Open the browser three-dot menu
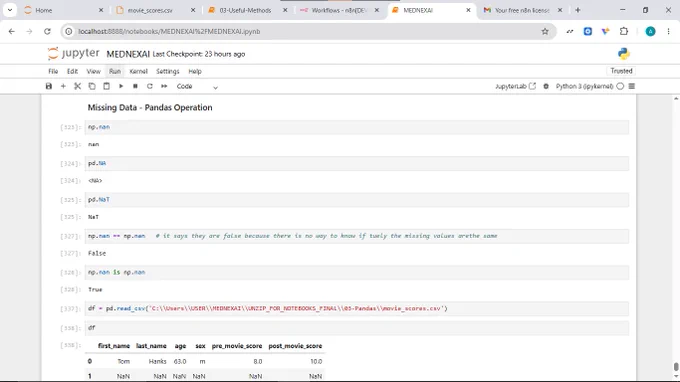The width and height of the screenshot is (680, 382). 668,31
